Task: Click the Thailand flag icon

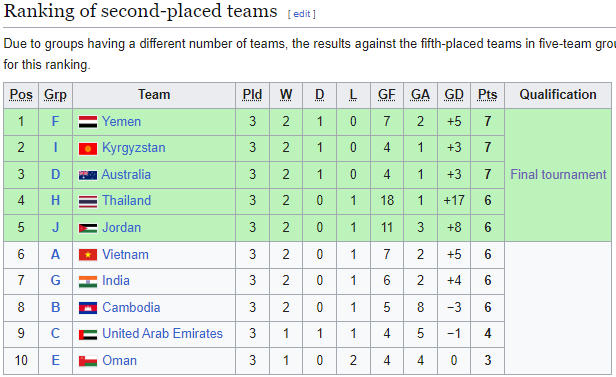Action: tap(88, 202)
